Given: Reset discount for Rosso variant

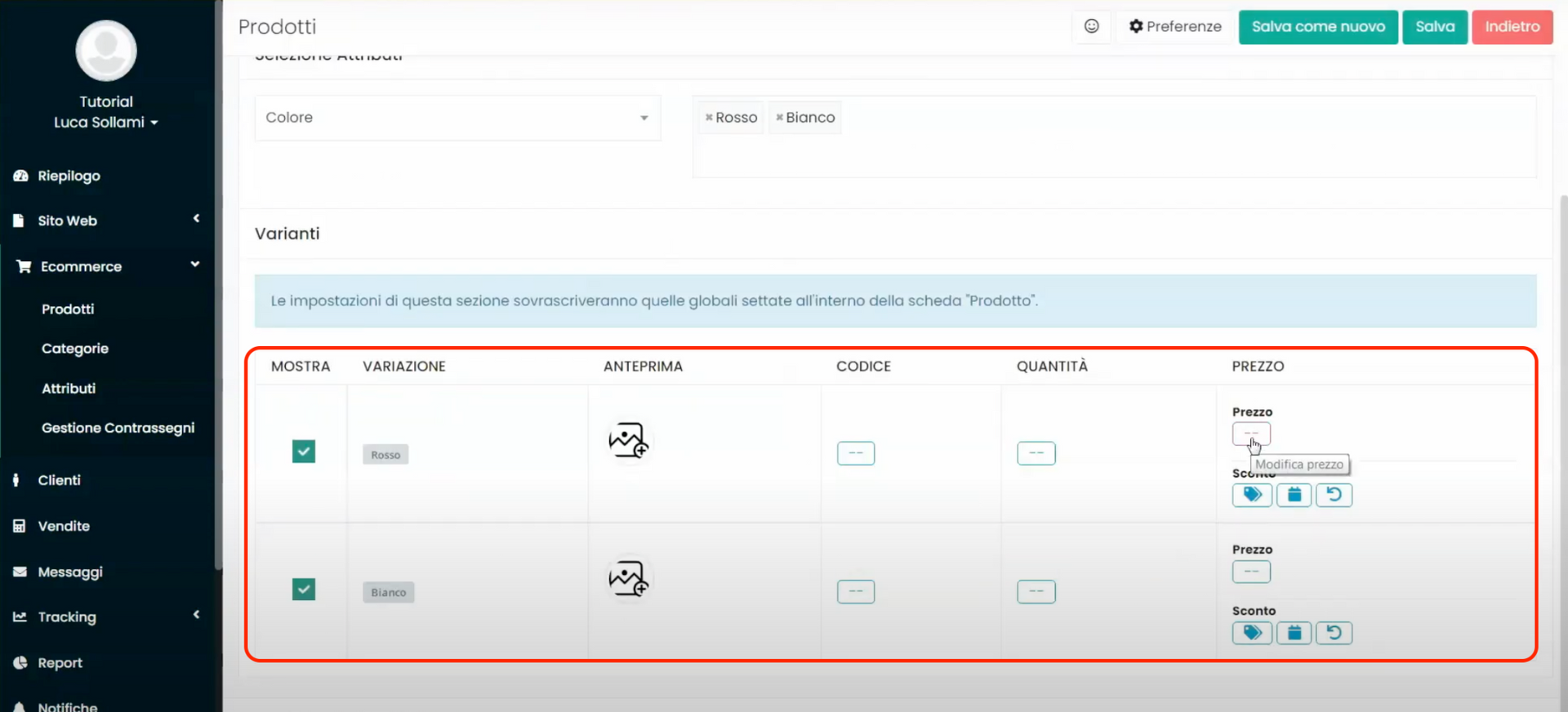Looking at the screenshot, I should 1334,495.
